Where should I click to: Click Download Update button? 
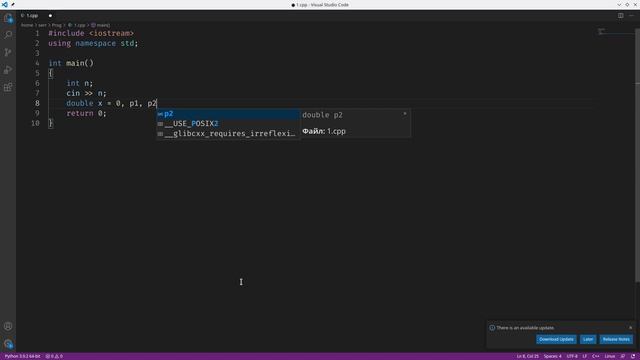(556, 339)
